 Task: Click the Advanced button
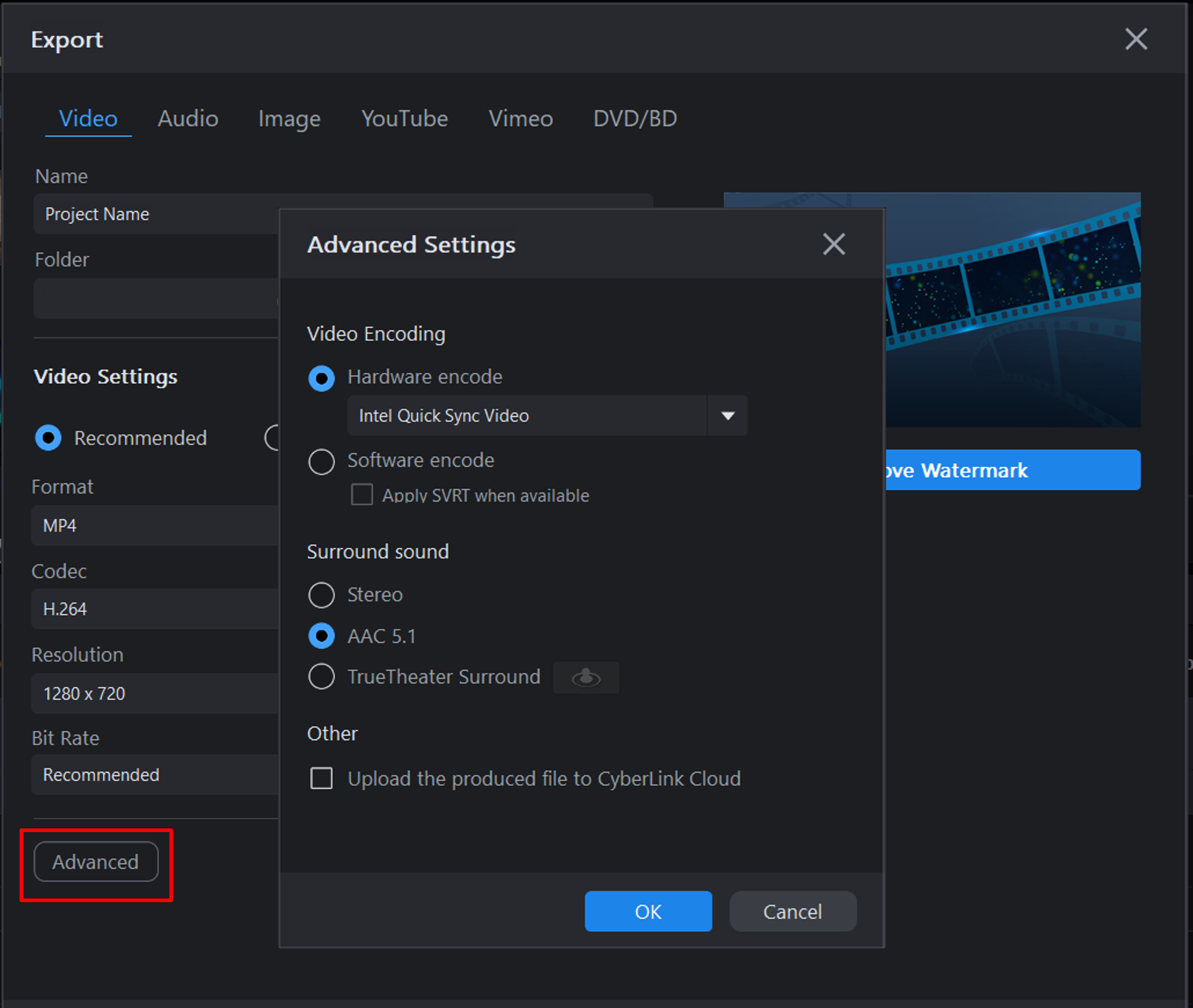coord(96,862)
